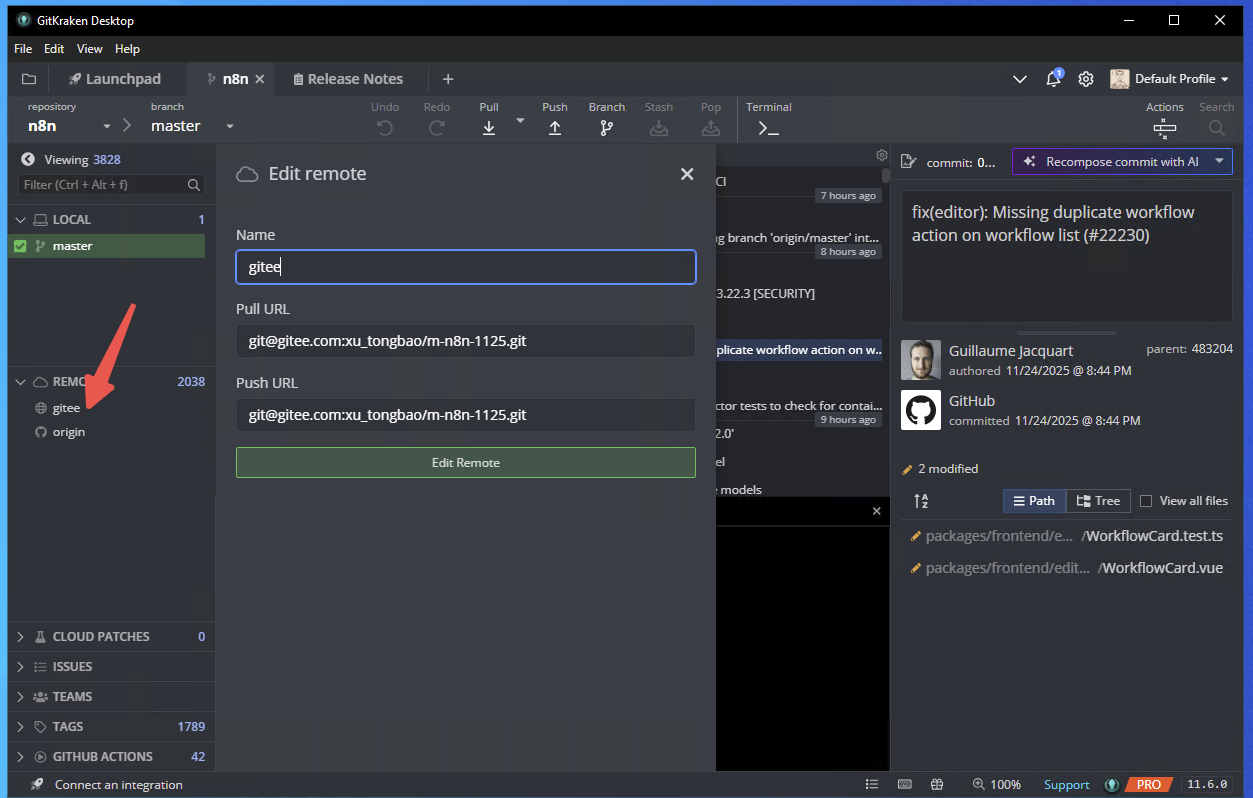Viewport: 1253px width, 798px height.
Task: Create a branch with the Branch icon
Action: (x=606, y=128)
